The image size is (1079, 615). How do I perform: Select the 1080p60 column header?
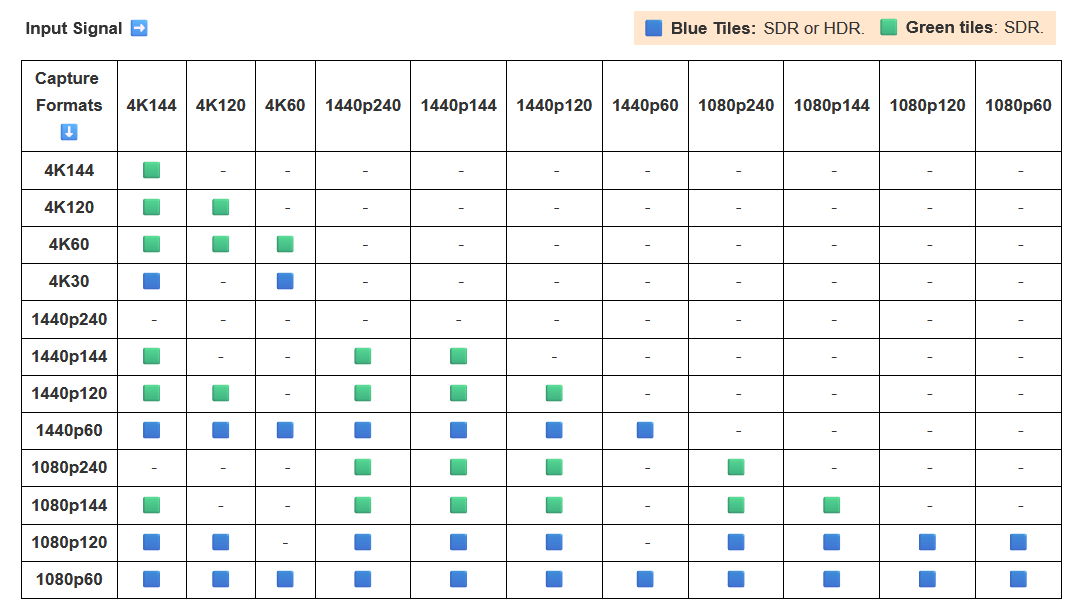click(1018, 105)
